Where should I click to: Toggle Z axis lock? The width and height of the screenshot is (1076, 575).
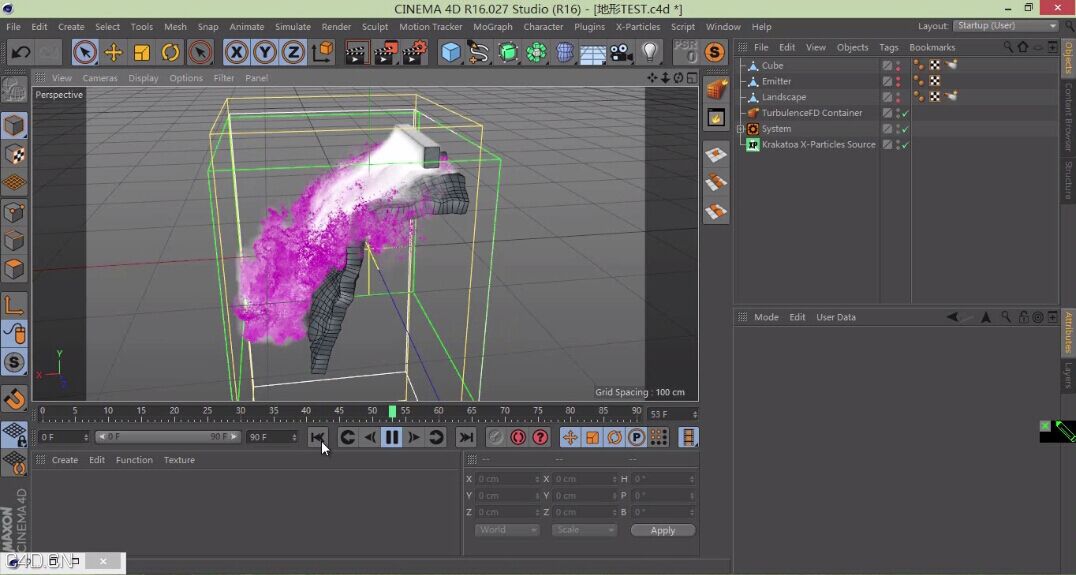tap(294, 52)
